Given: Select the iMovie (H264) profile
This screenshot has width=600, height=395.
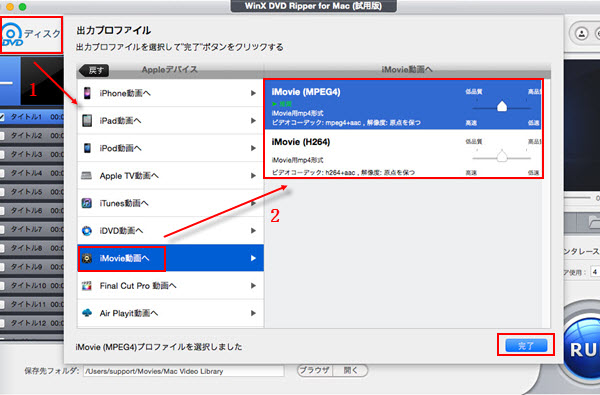Looking at the screenshot, I should pyautogui.click(x=403, y=153).
